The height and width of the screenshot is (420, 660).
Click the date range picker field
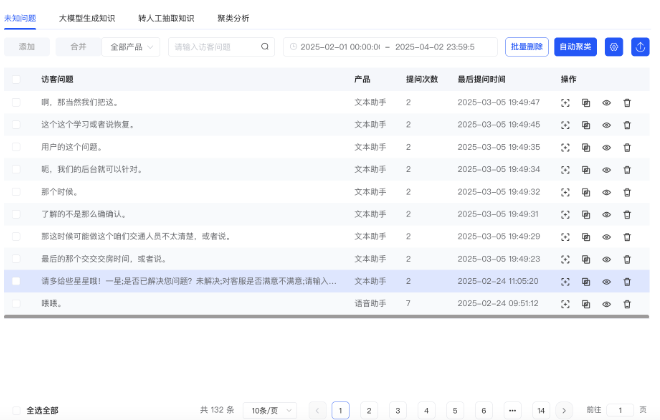pos(390,47)
